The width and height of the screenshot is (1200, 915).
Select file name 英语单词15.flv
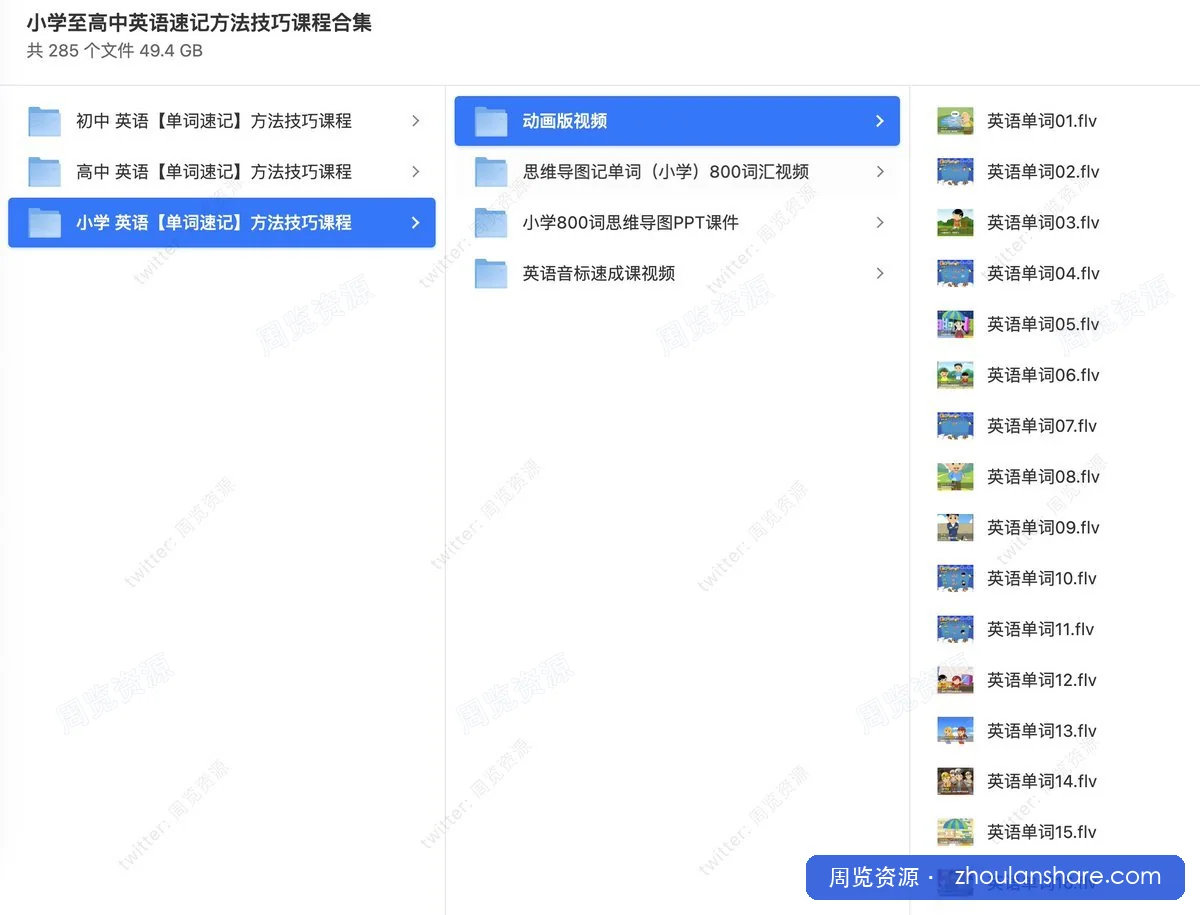coord(1042,832)
